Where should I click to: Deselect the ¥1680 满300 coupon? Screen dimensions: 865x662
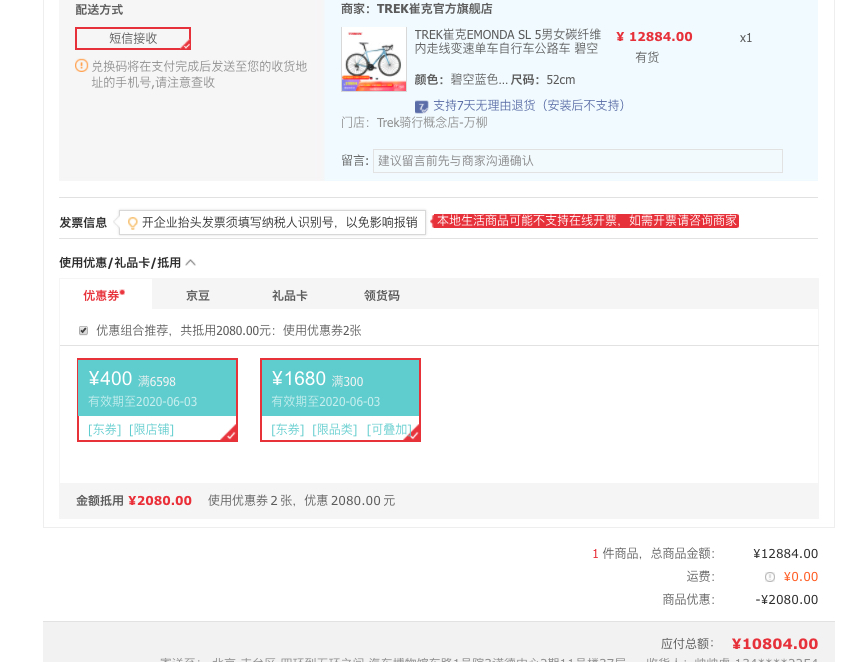point(340,400)
